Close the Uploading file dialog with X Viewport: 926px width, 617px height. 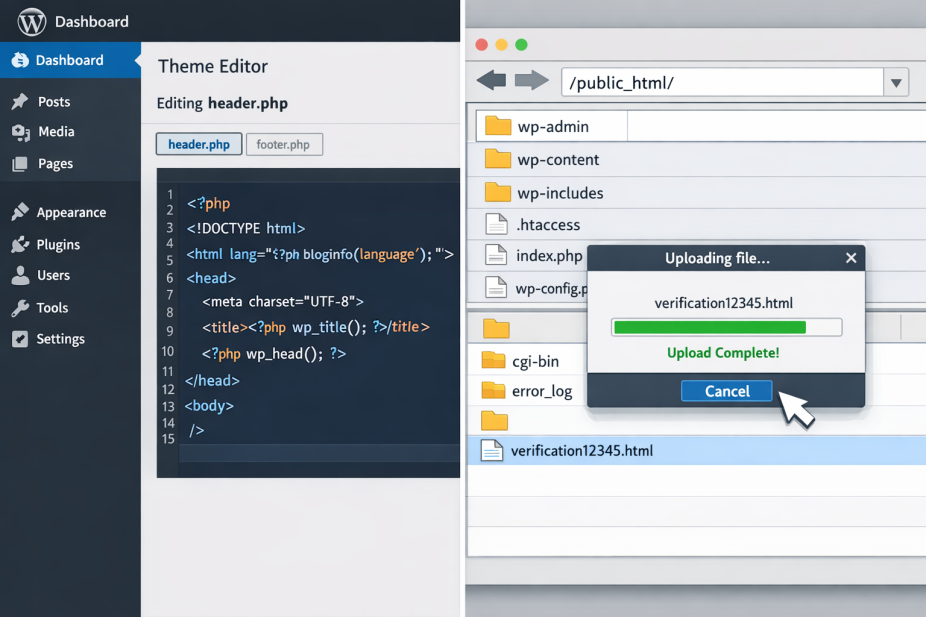click(x=851, y=258)
